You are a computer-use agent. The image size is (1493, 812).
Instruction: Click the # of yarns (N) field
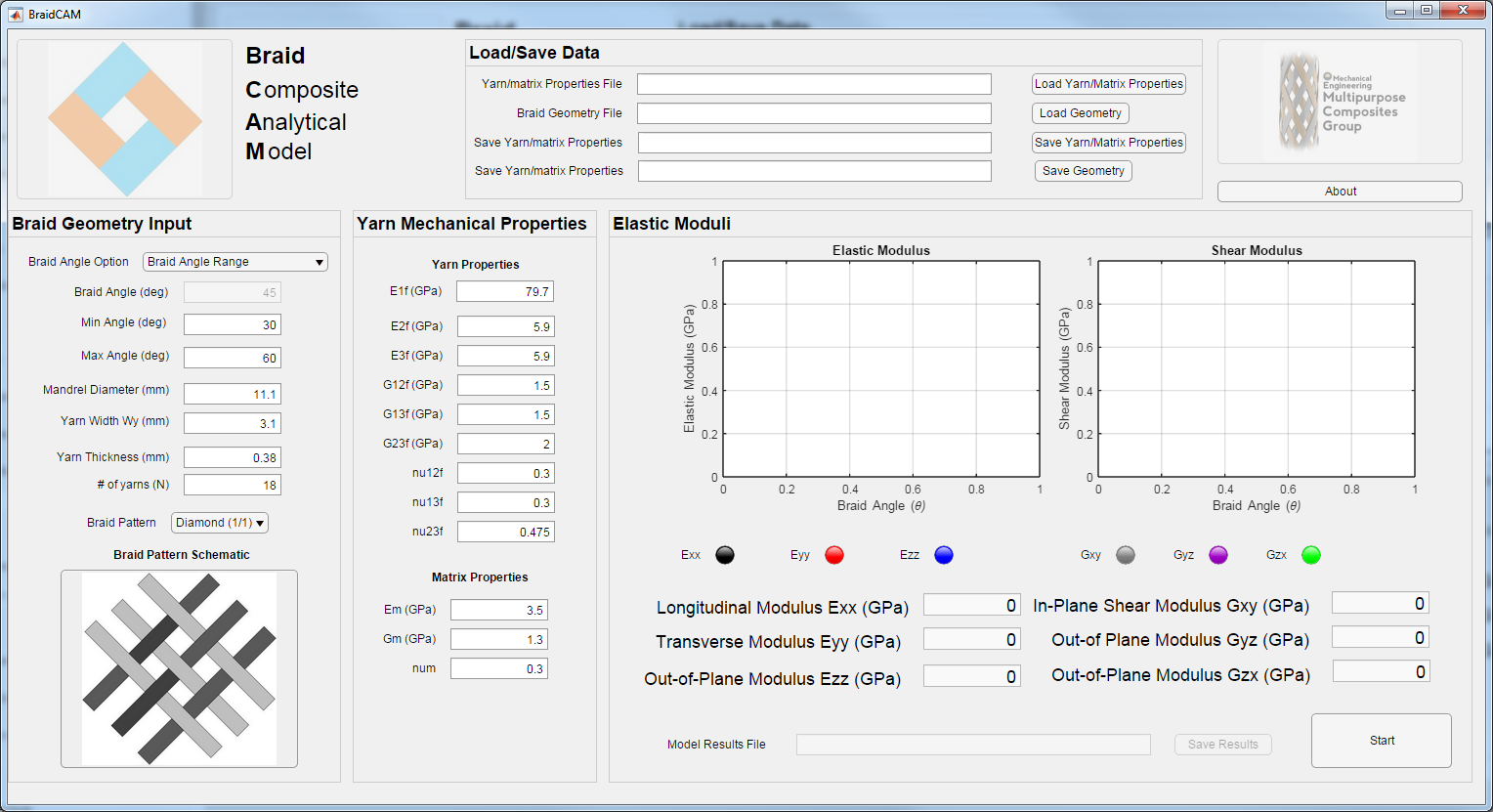[x=233, y=485]
